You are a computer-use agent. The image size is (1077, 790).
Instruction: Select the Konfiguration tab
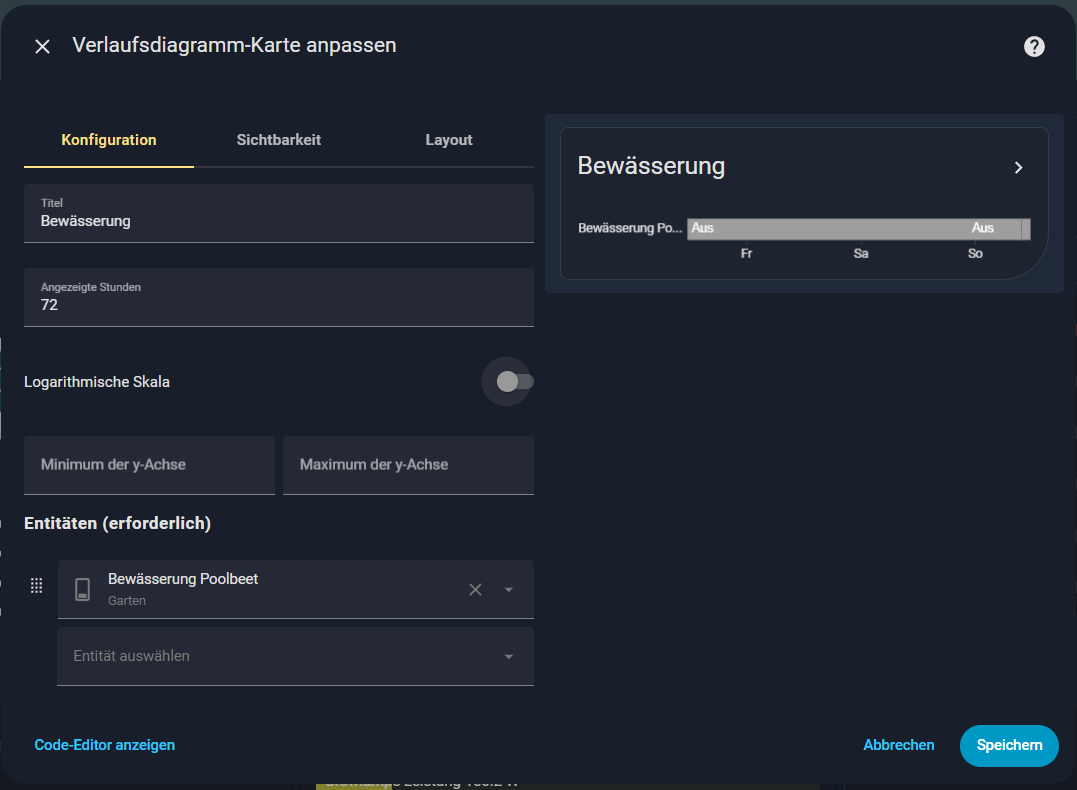[x=109, y=140]
